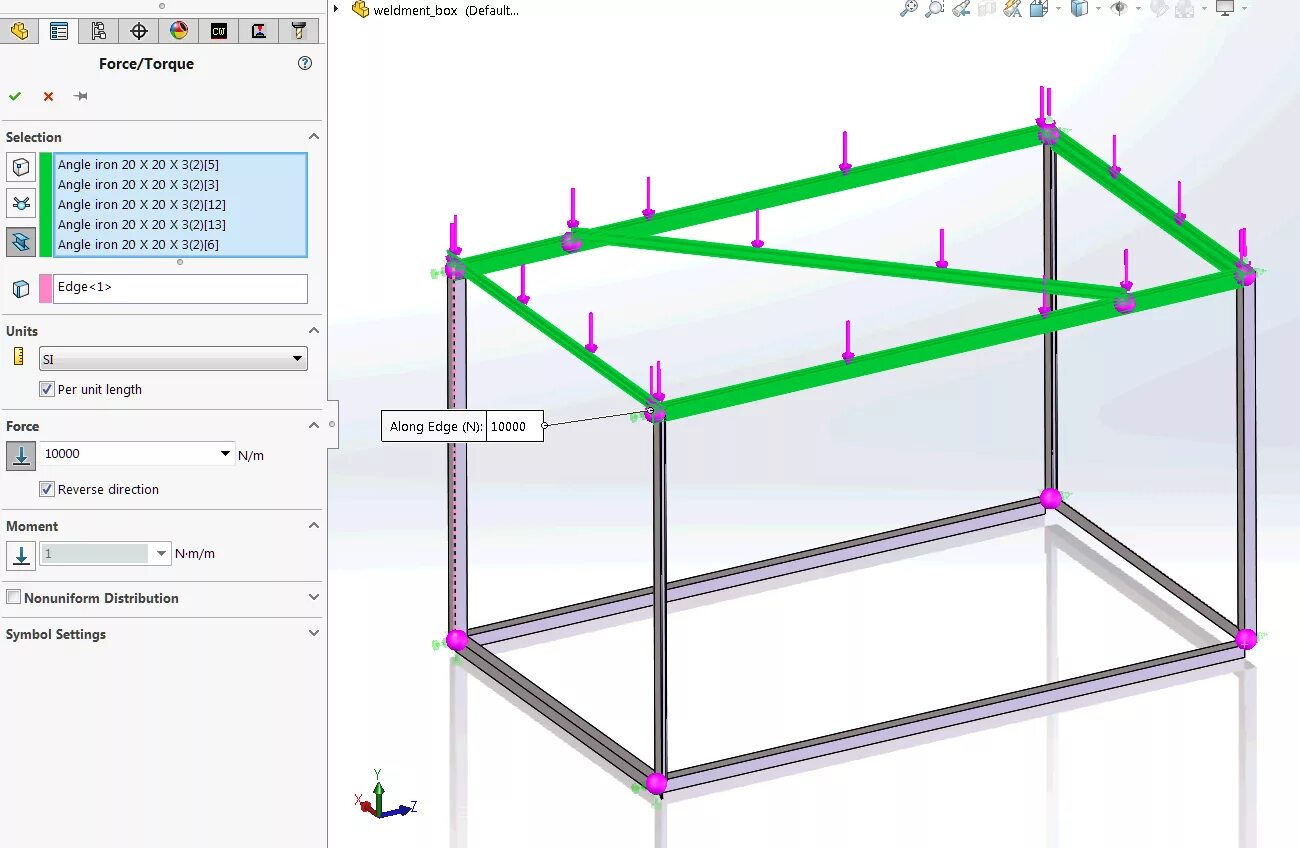Open the moment value dropdown
The image size is (1300, 848).
[x=161, y=553]
